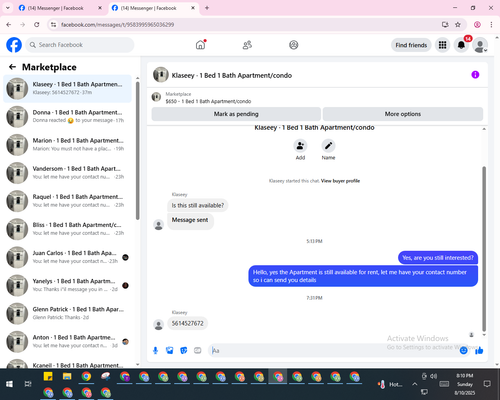Image resolution: width=500 pixels, height=400 pixels.
Task: Show hidden system tray icons
Action: 414,384
